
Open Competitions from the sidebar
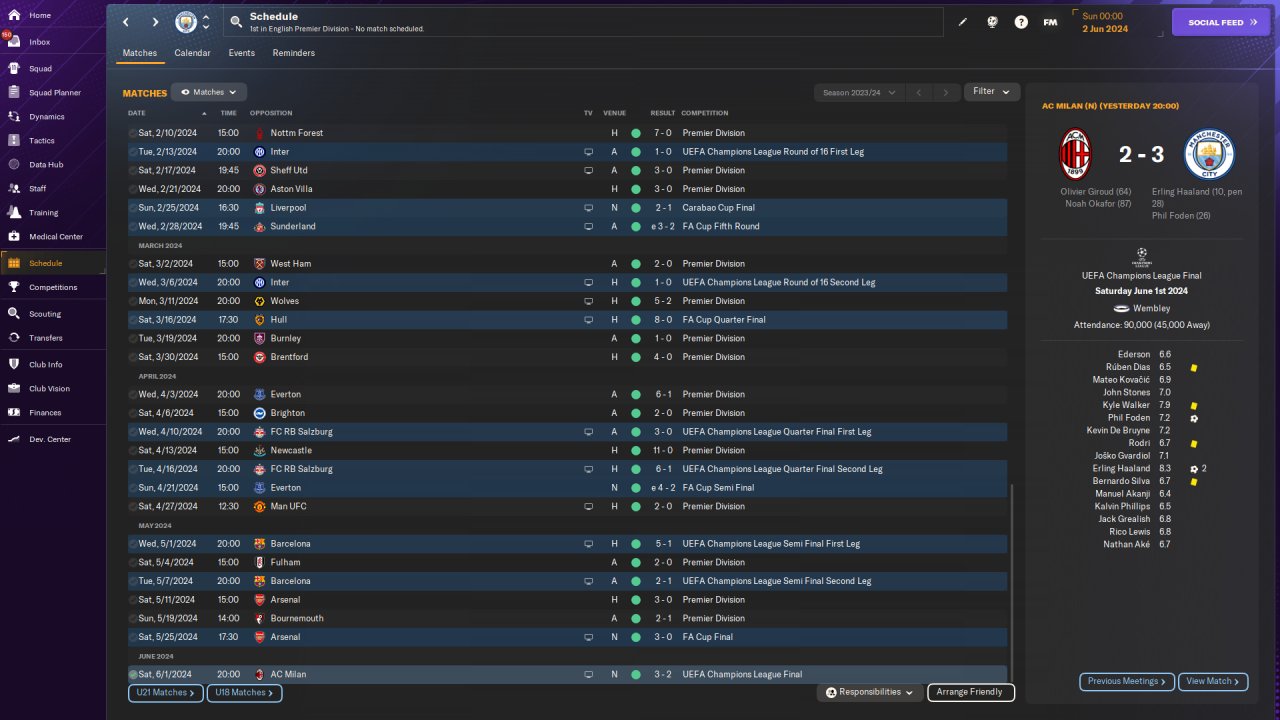click(52, 287)
